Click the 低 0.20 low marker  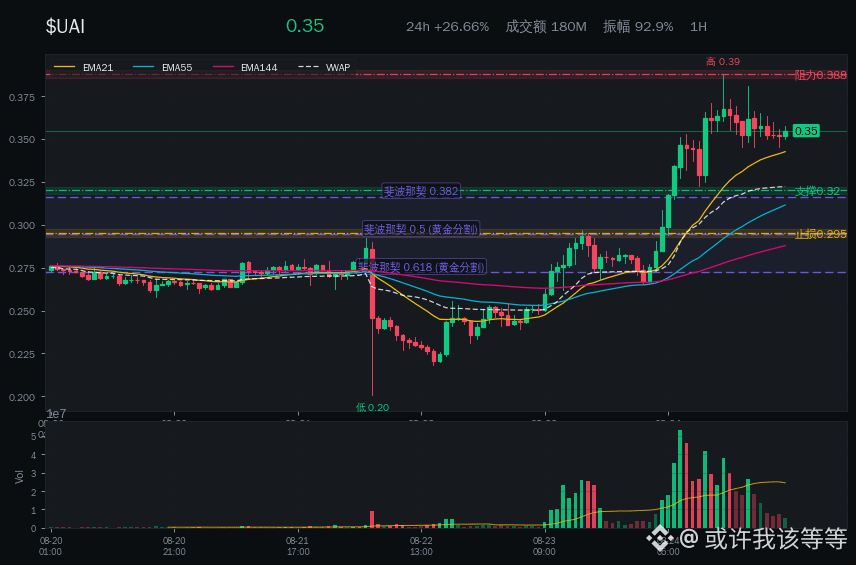[372, 407]
